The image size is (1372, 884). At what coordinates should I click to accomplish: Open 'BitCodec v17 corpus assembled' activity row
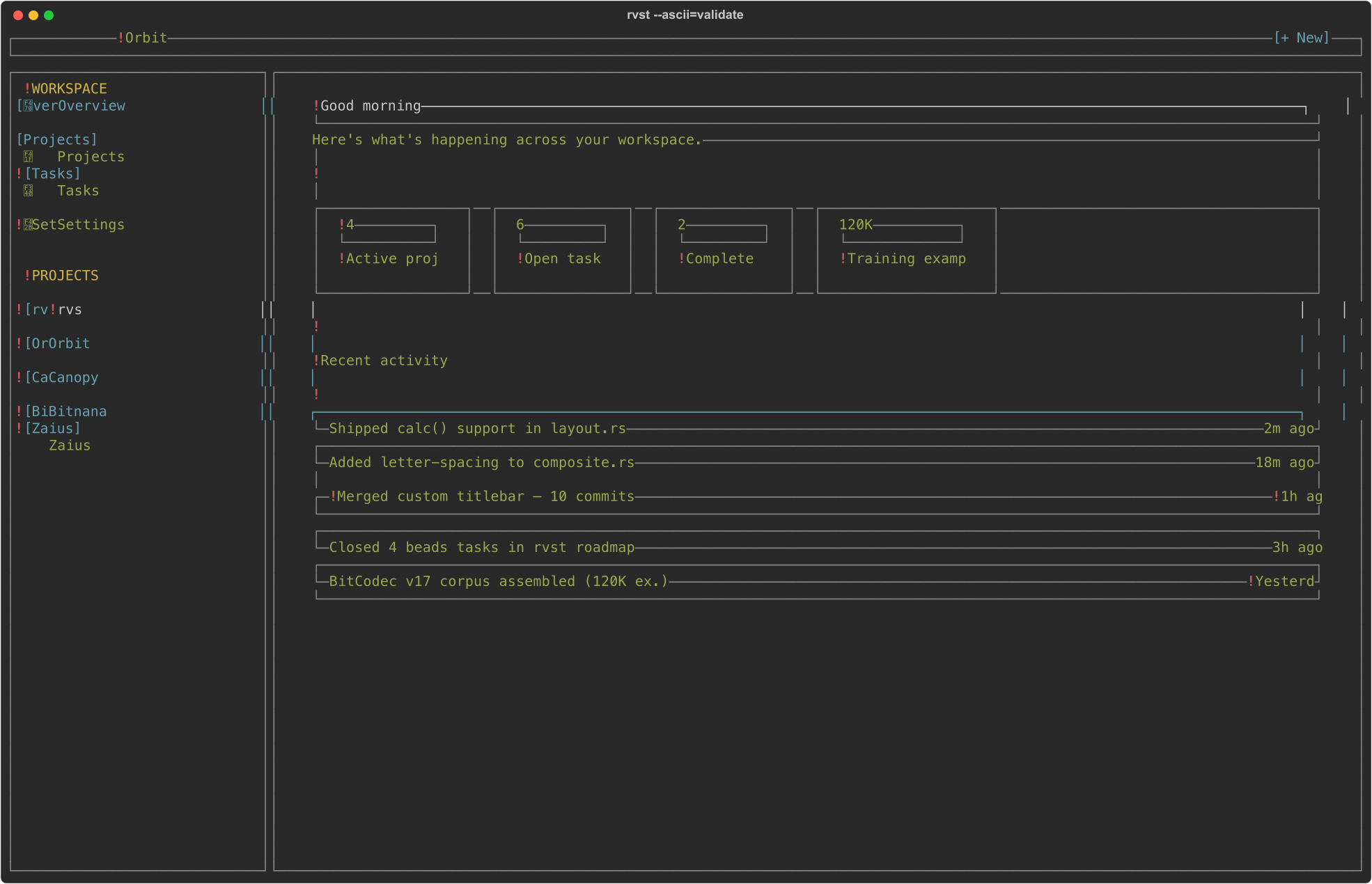818,582
